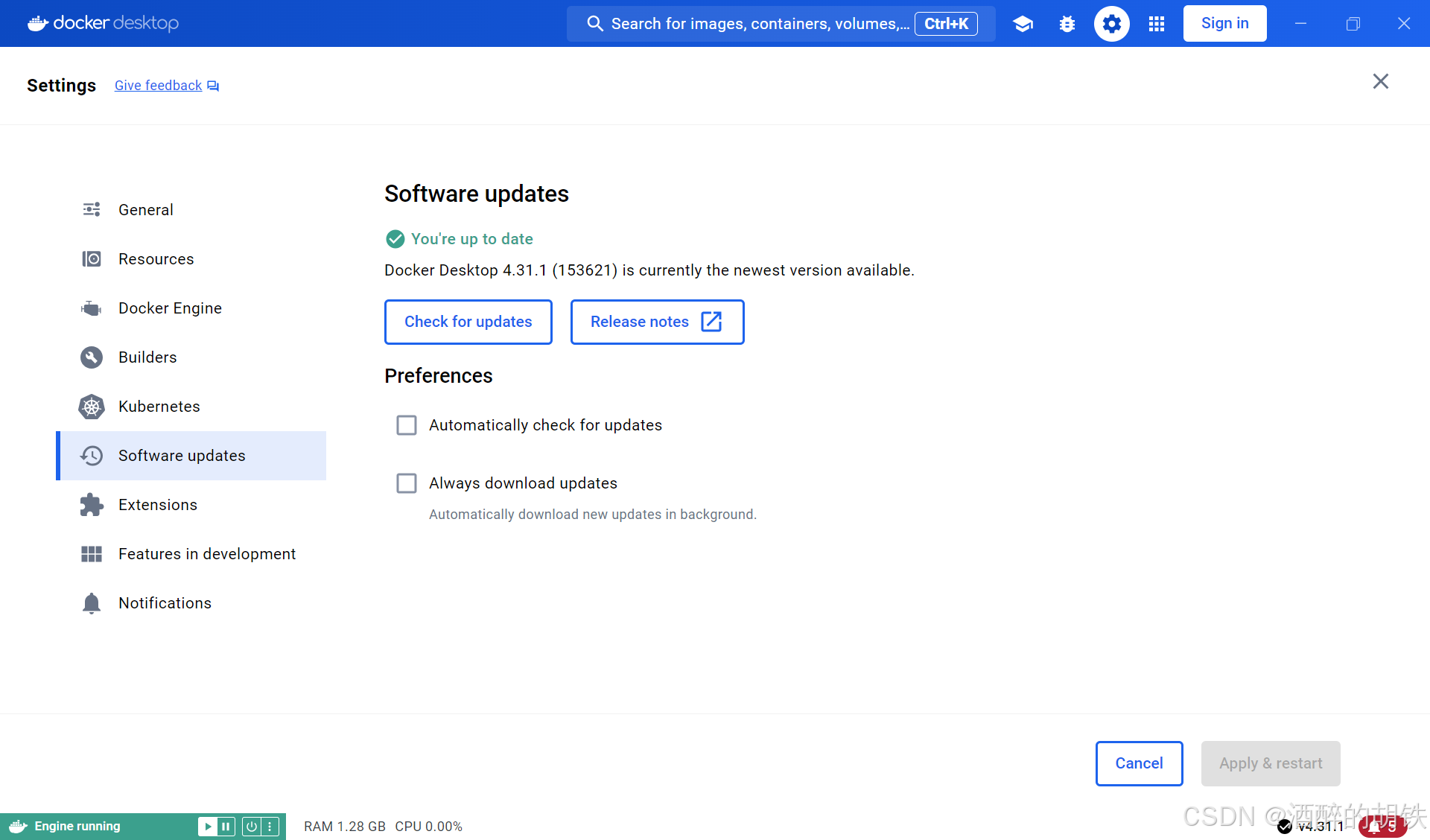Select Docker Engine in the sidebar
The height and width of the screenshot is (840, 1430).
[x=170, y=308]
